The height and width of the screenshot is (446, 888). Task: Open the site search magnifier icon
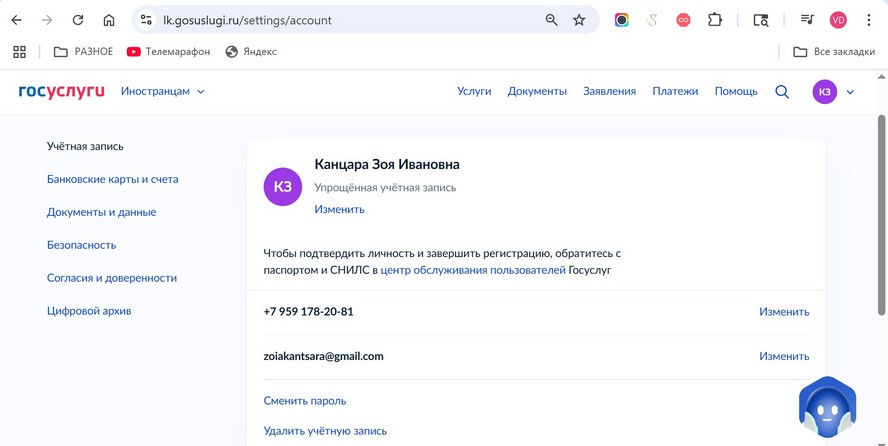782,92
